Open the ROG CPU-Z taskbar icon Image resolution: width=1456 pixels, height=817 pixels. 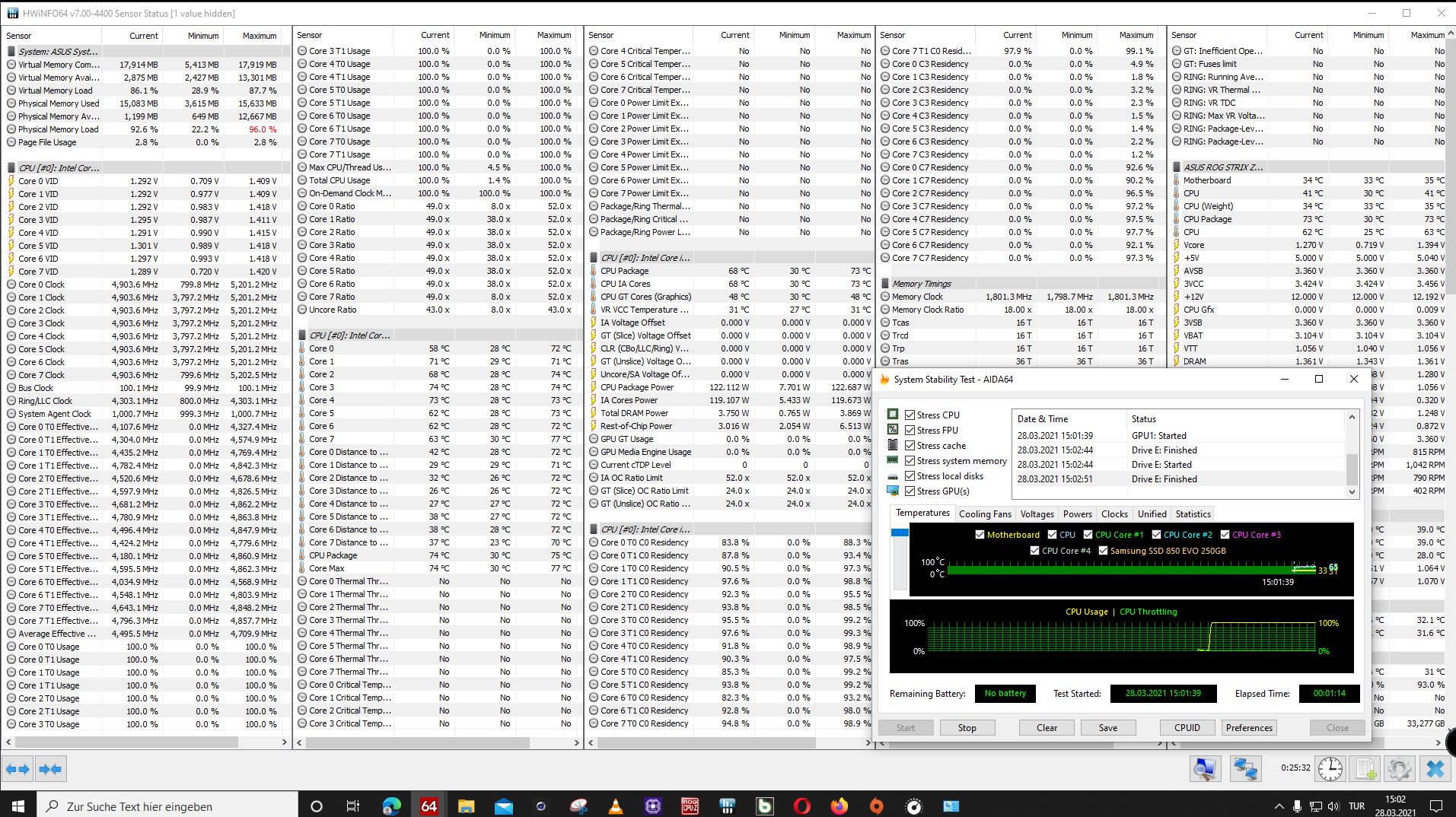690,806
